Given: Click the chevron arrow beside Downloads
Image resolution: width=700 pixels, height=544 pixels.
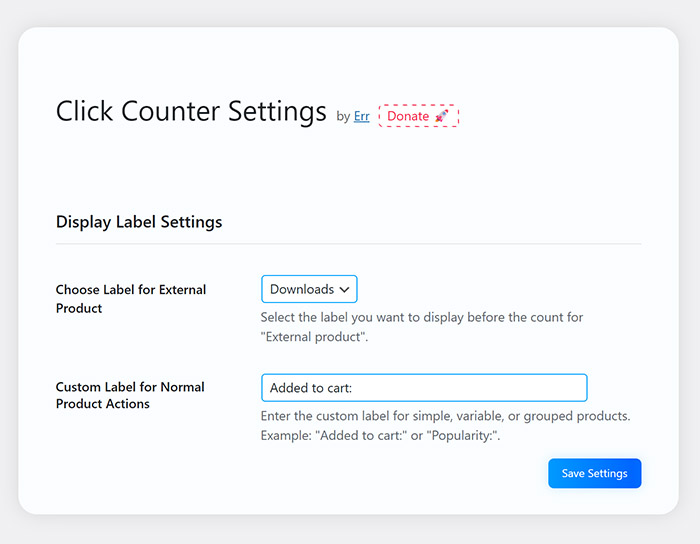Looking at the screenshot, I should tap(345, 289).
